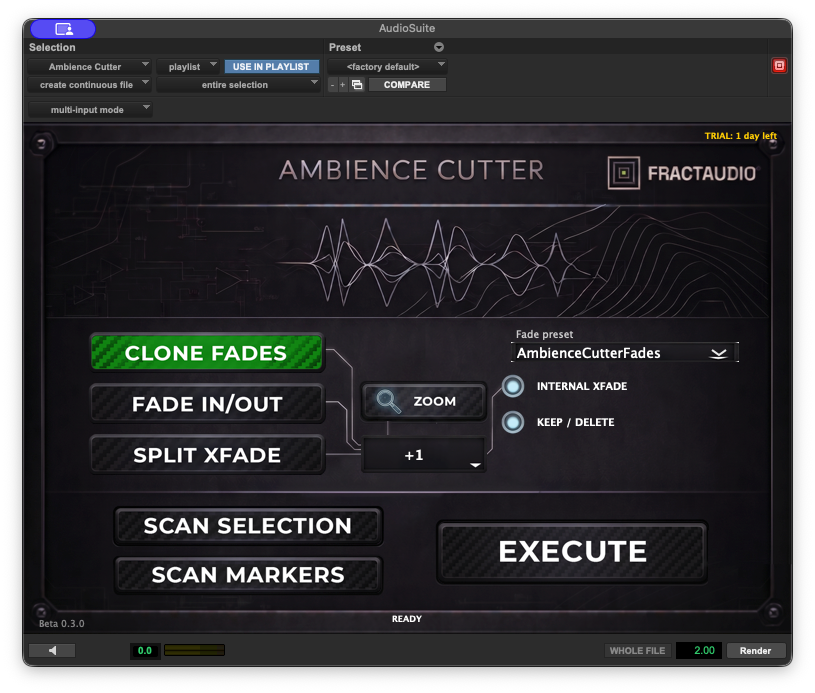
Task: Toggle COMPARE button
Action: pos(407,85)
